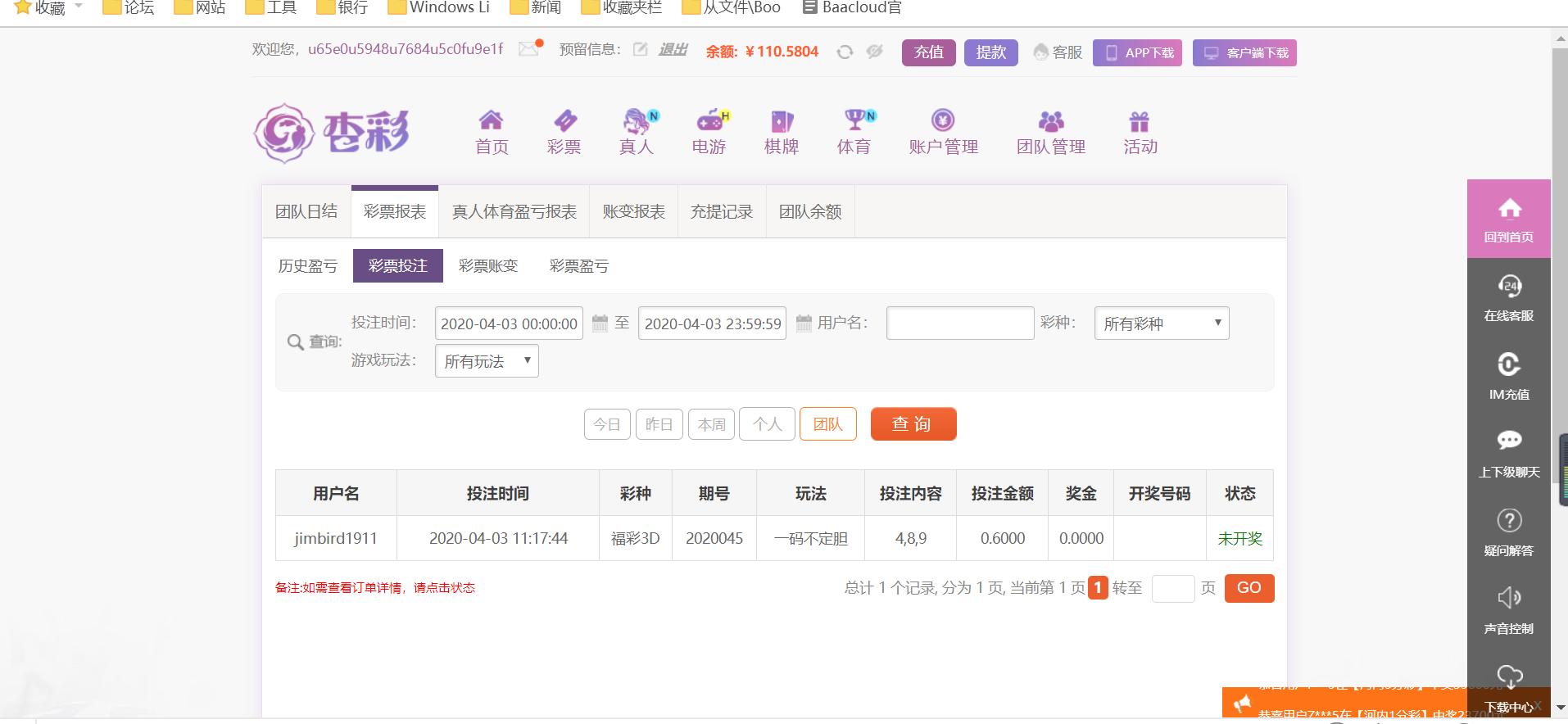Open 在线客服 online support sidebar
This screenshot has height=724, width=1568.
1509,297
